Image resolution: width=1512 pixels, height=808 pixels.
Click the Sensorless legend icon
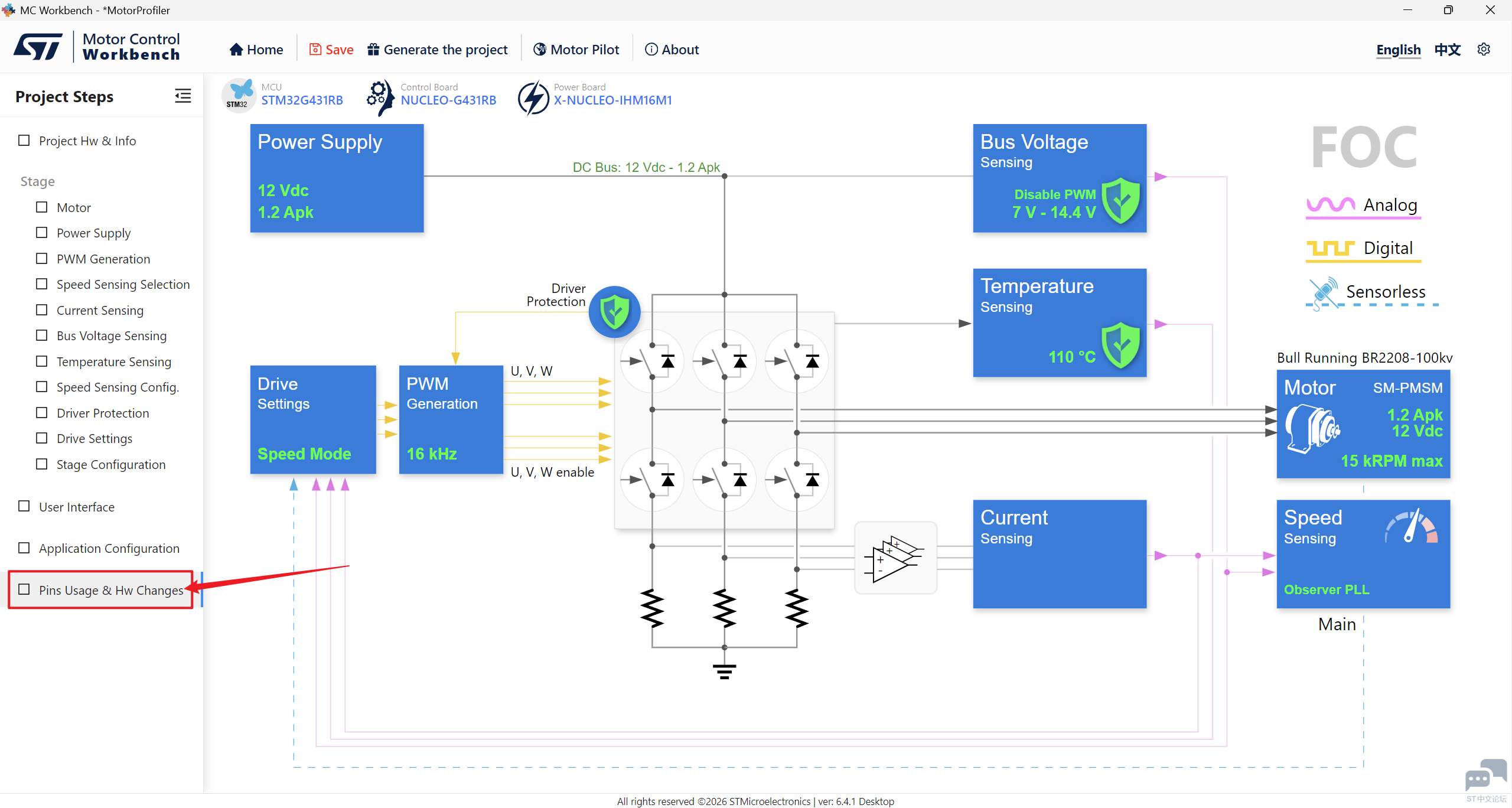[1324, 292]
